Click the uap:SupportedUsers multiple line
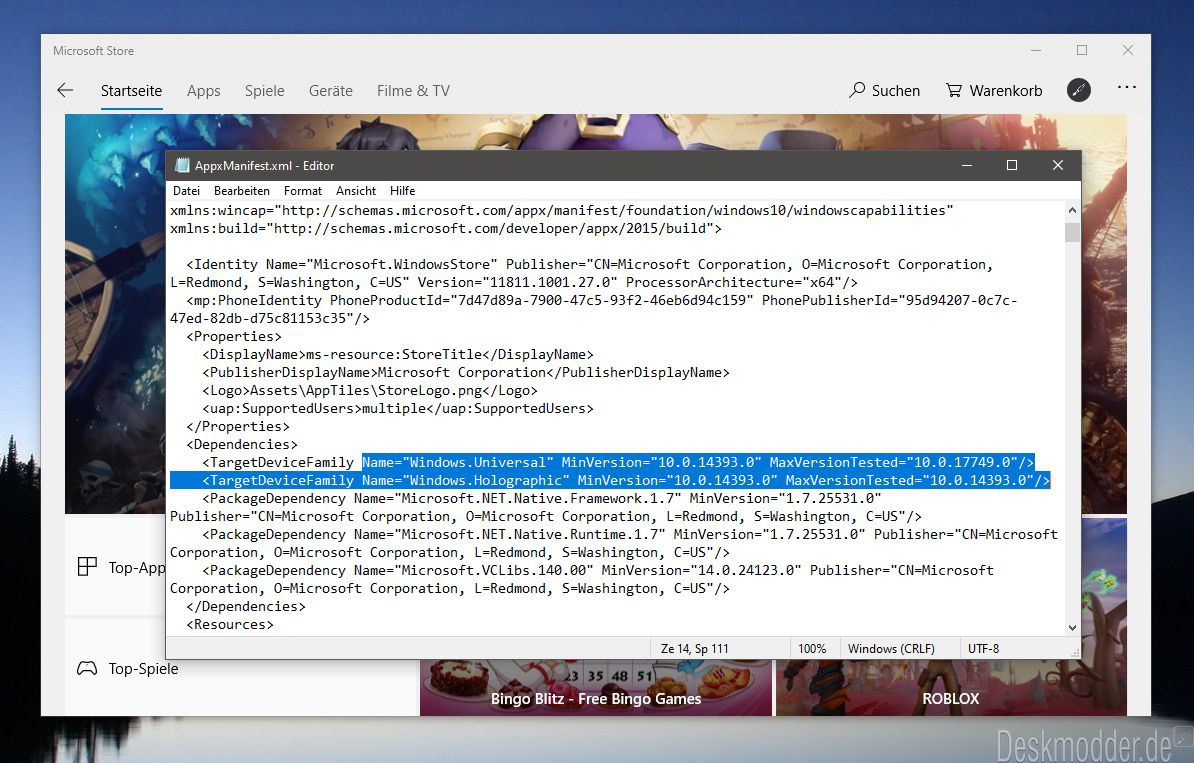 pyautogui.click(x=397, y=409)
